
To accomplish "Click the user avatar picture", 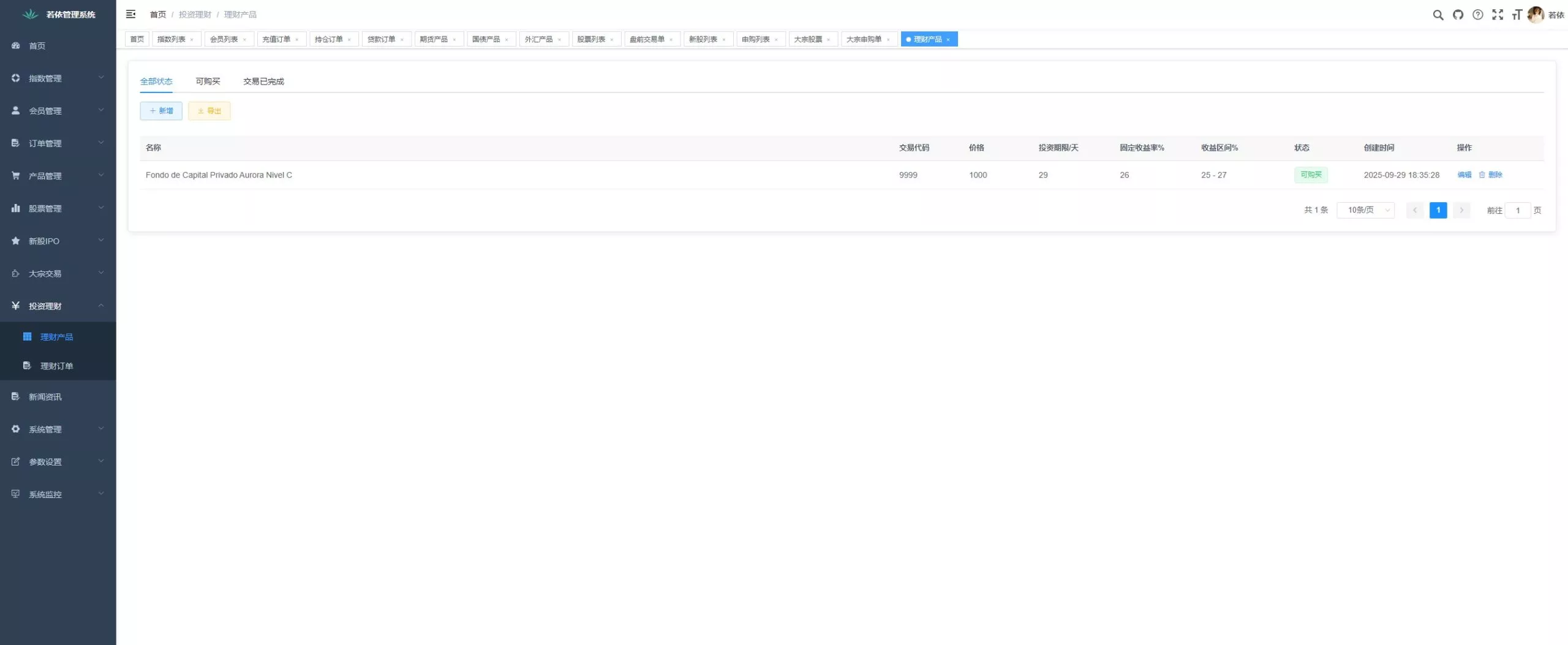I will (1535, 15).
